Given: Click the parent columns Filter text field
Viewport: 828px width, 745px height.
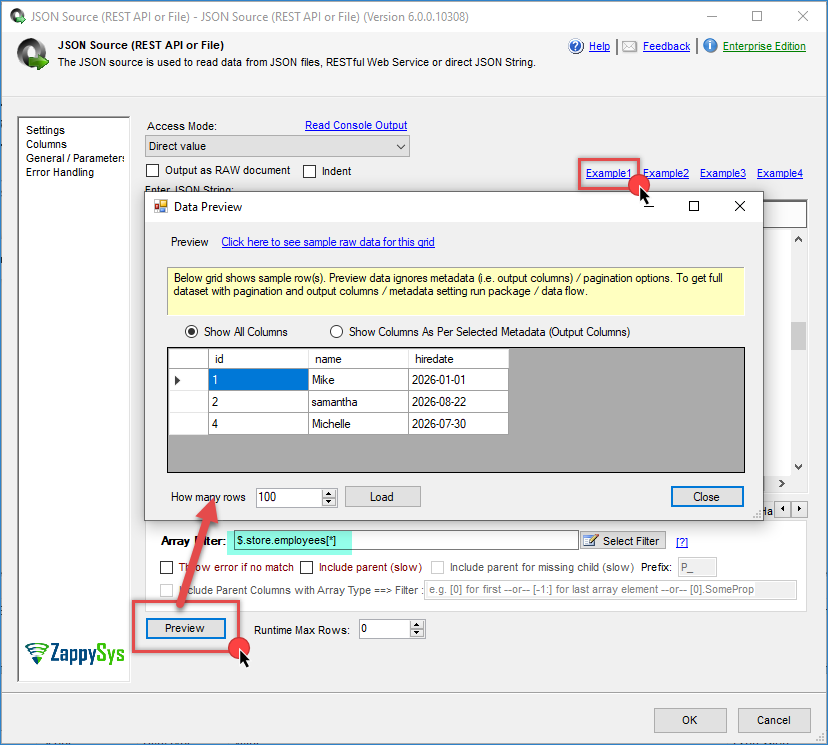Looking at the screenshot, I should click(x=610, y=590).
